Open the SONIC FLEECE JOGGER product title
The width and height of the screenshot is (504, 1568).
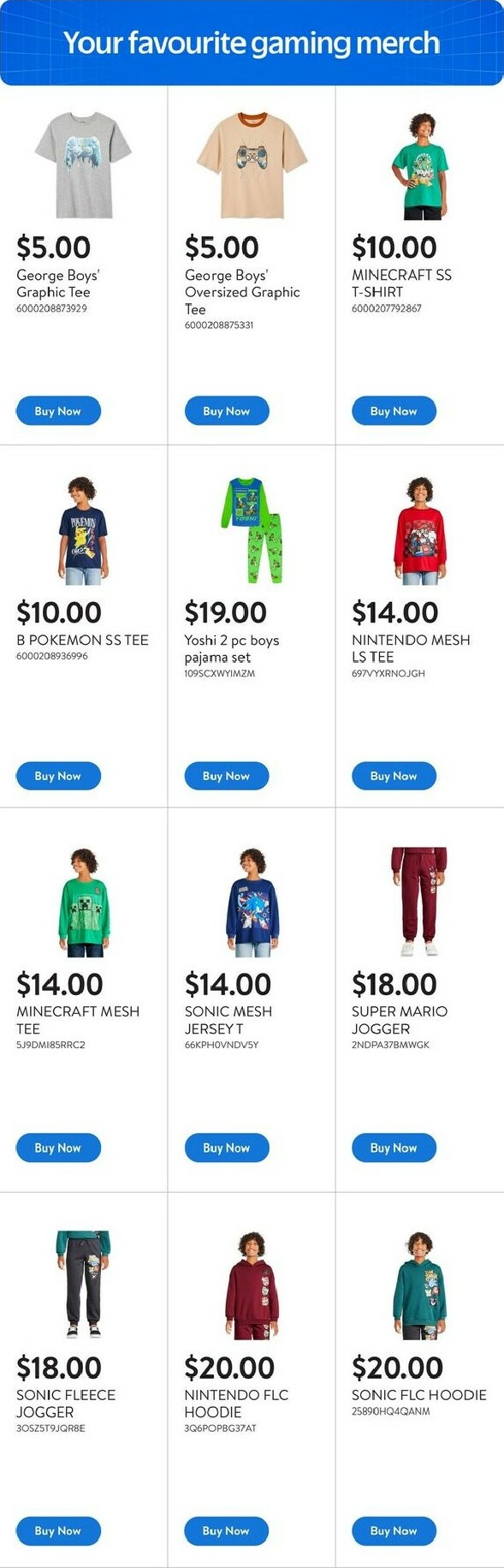click(x=66, y=1403)
